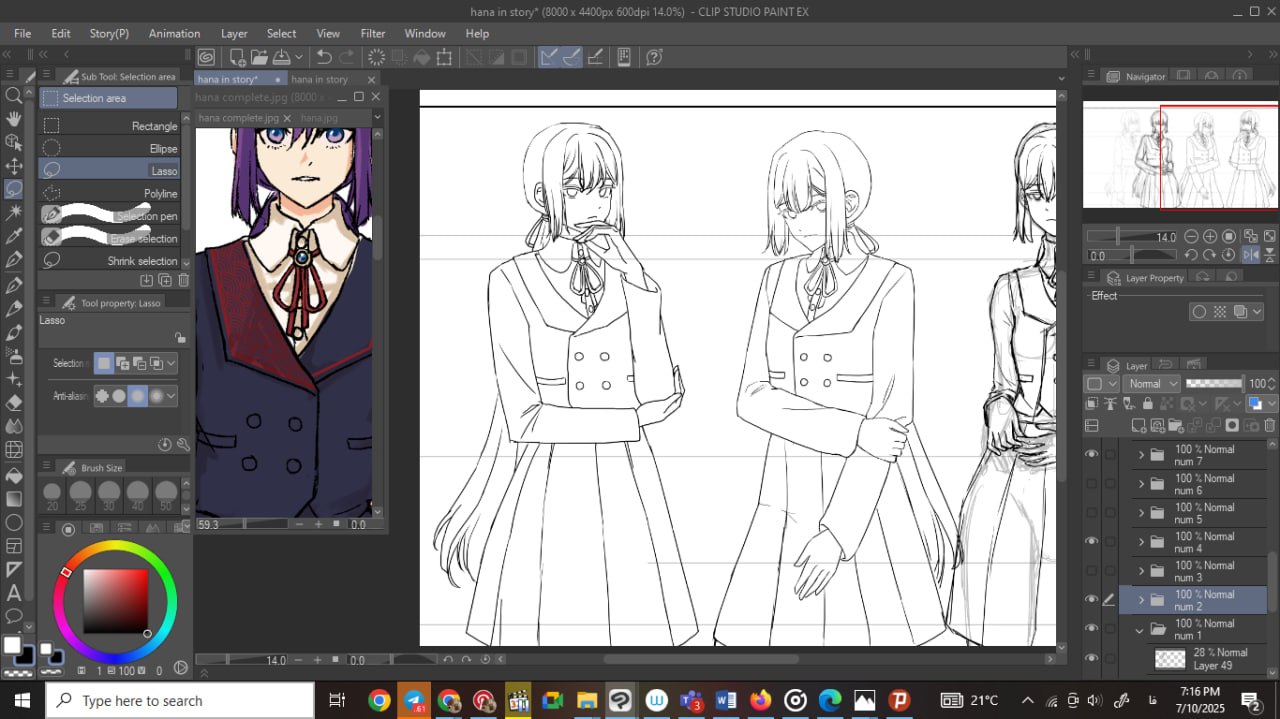Open CLIP STUDIO launcher icon
1280x719 pixels.
tap(206, 58)
